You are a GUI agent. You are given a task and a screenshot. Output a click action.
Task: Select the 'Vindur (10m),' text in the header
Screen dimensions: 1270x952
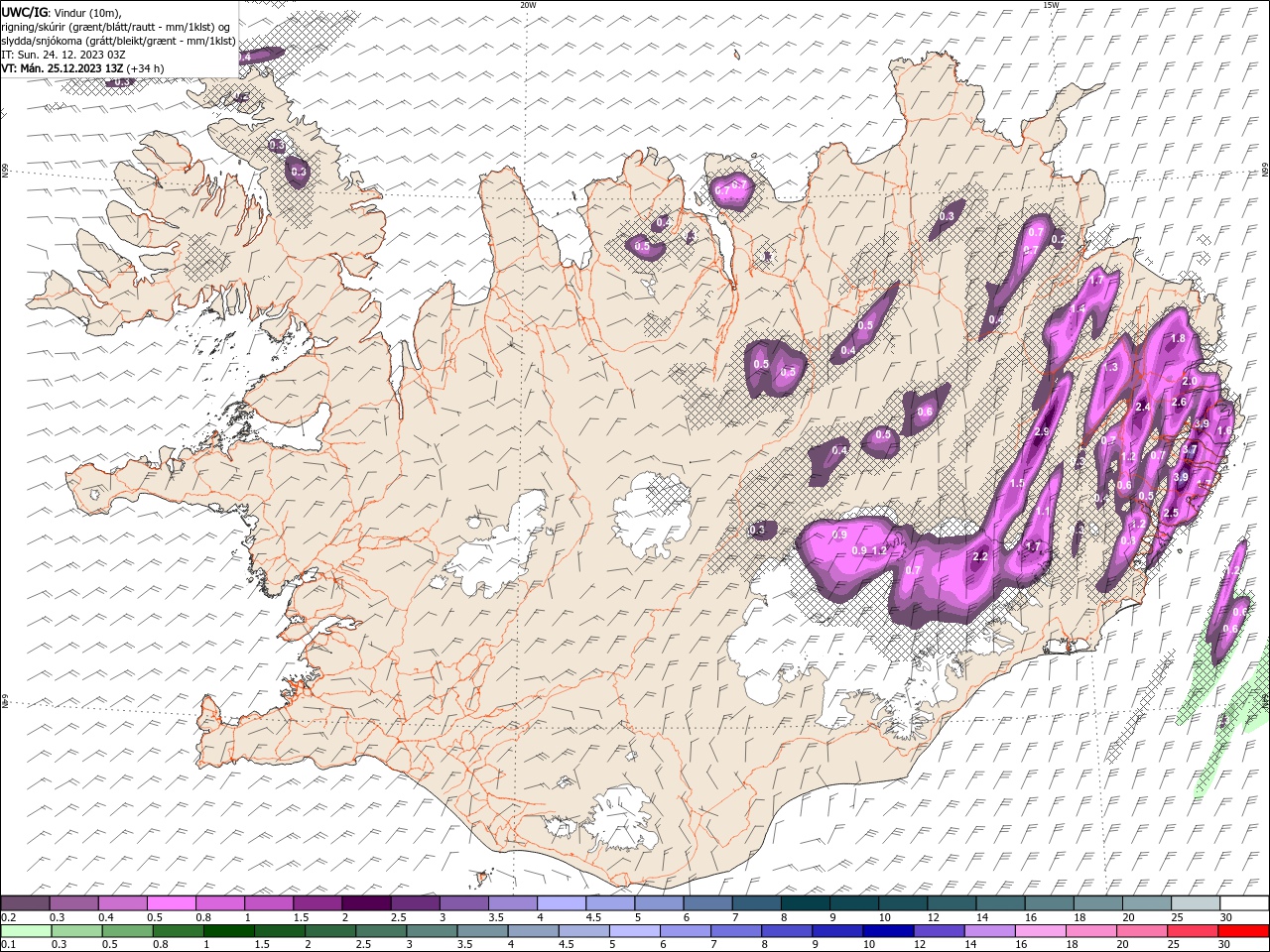coord(87,12)
